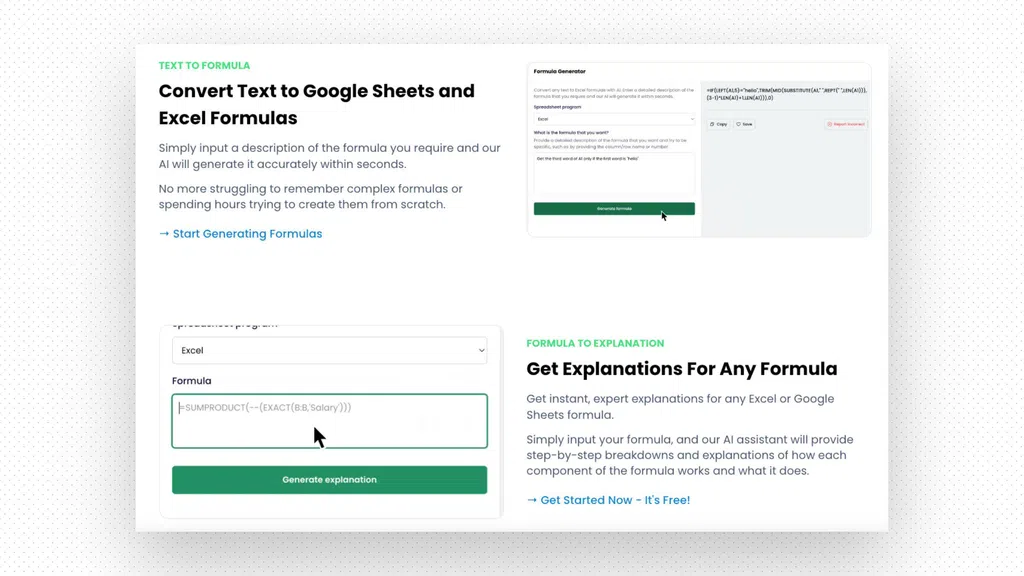Click the Get Explanations For Any Formula heading

point(681,369)
